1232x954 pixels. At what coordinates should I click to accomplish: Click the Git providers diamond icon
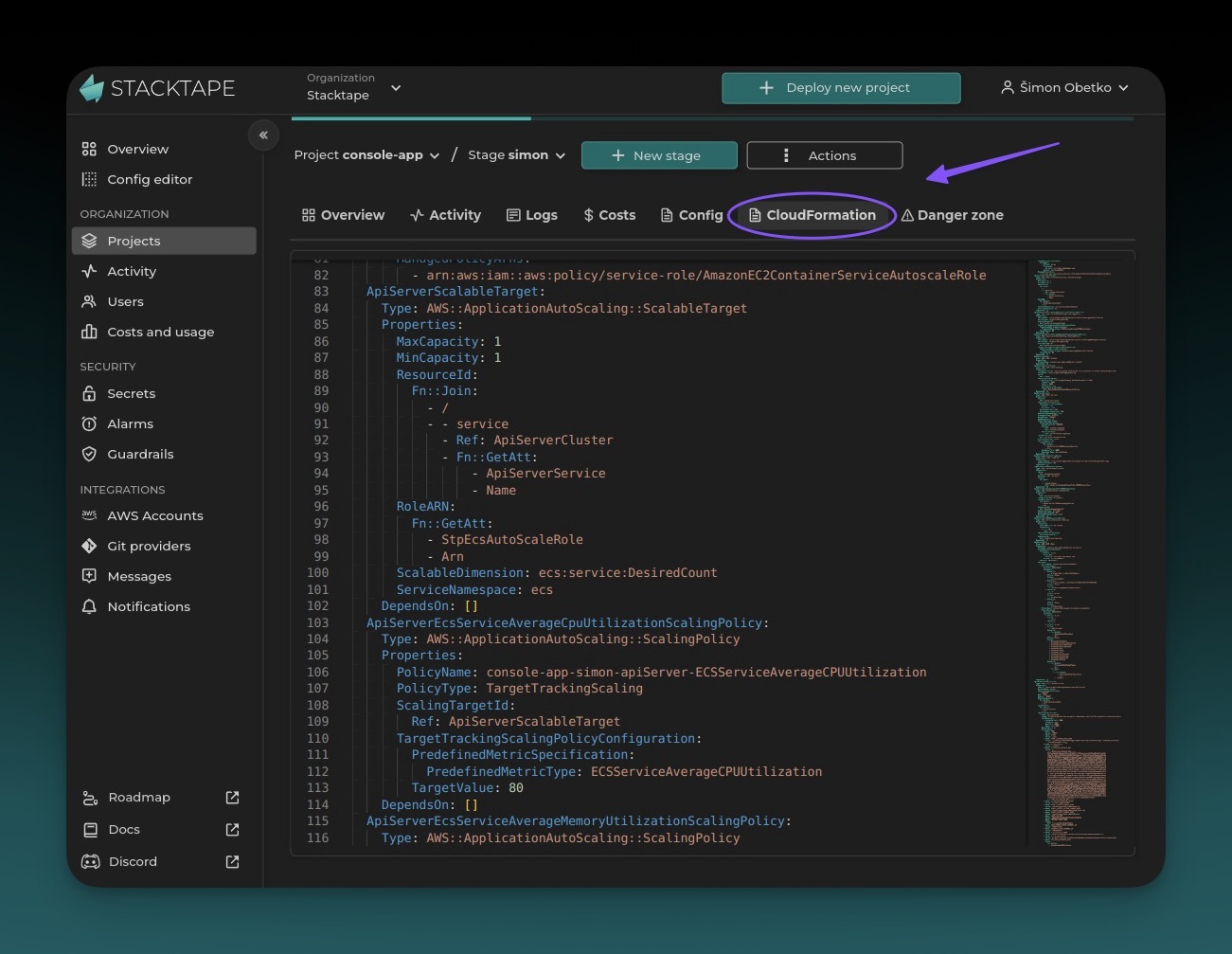(x=89, y=546)
